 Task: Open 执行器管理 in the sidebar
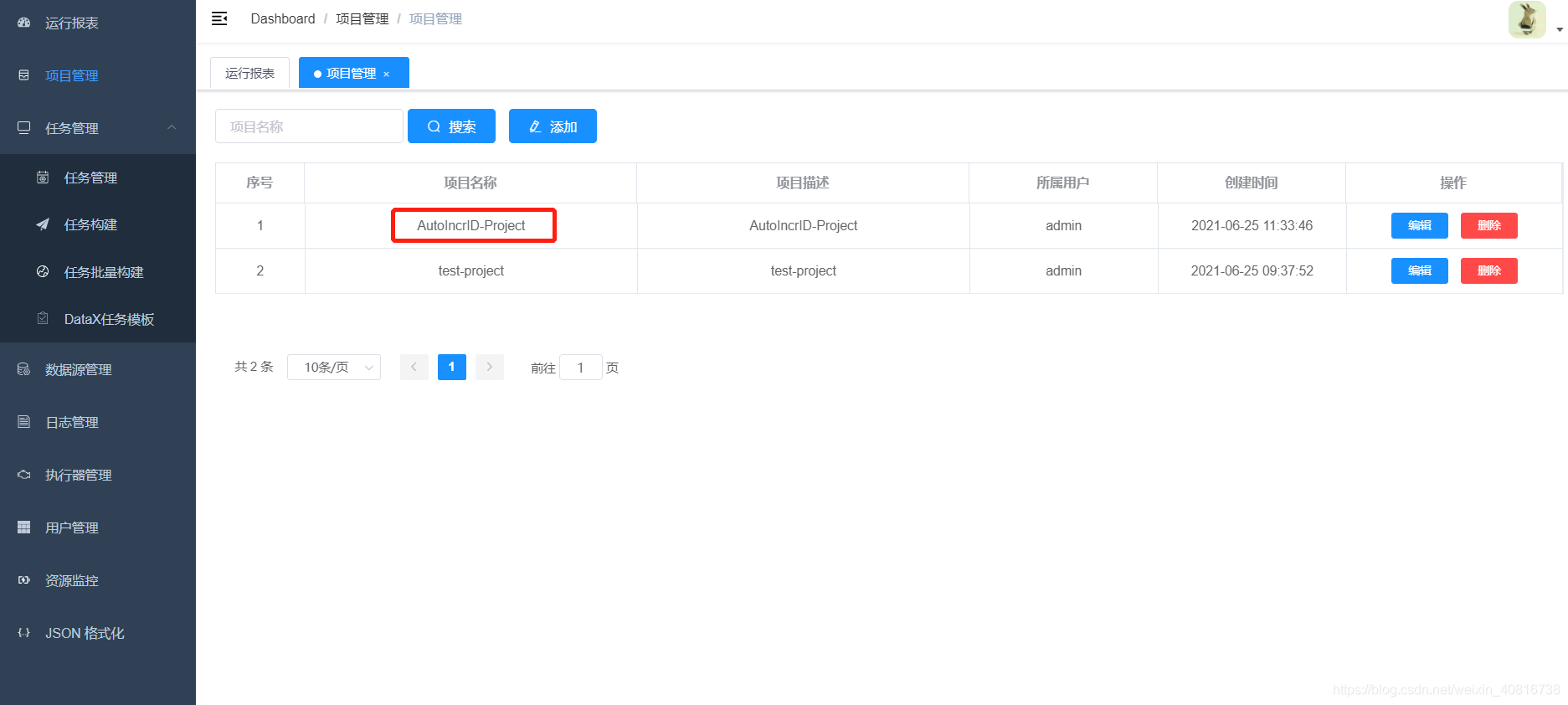pos(79,475)
